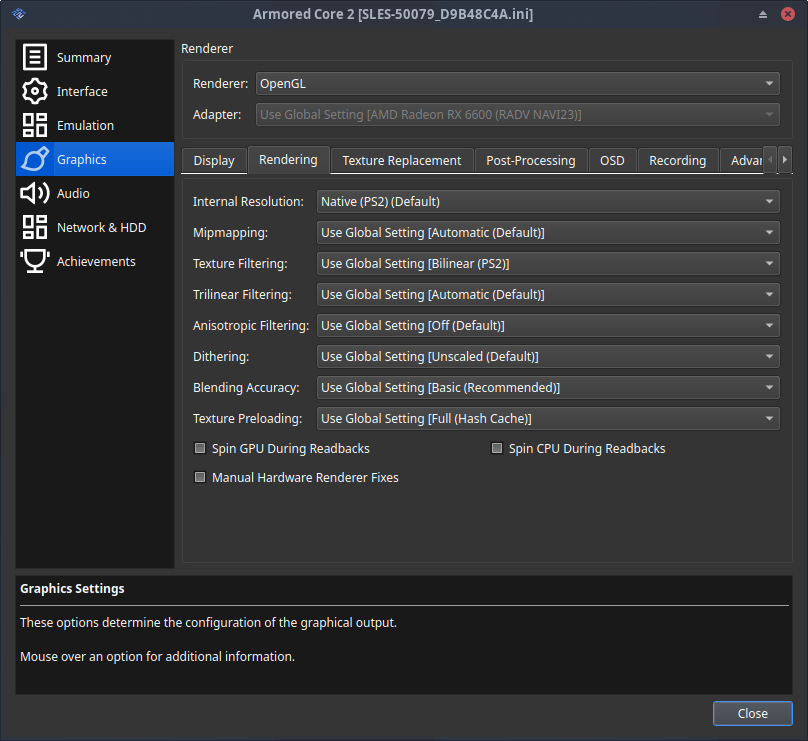Expand the Internal Resolution dropdown
This screenshot has height=741, width=808.
coord(548,201)
